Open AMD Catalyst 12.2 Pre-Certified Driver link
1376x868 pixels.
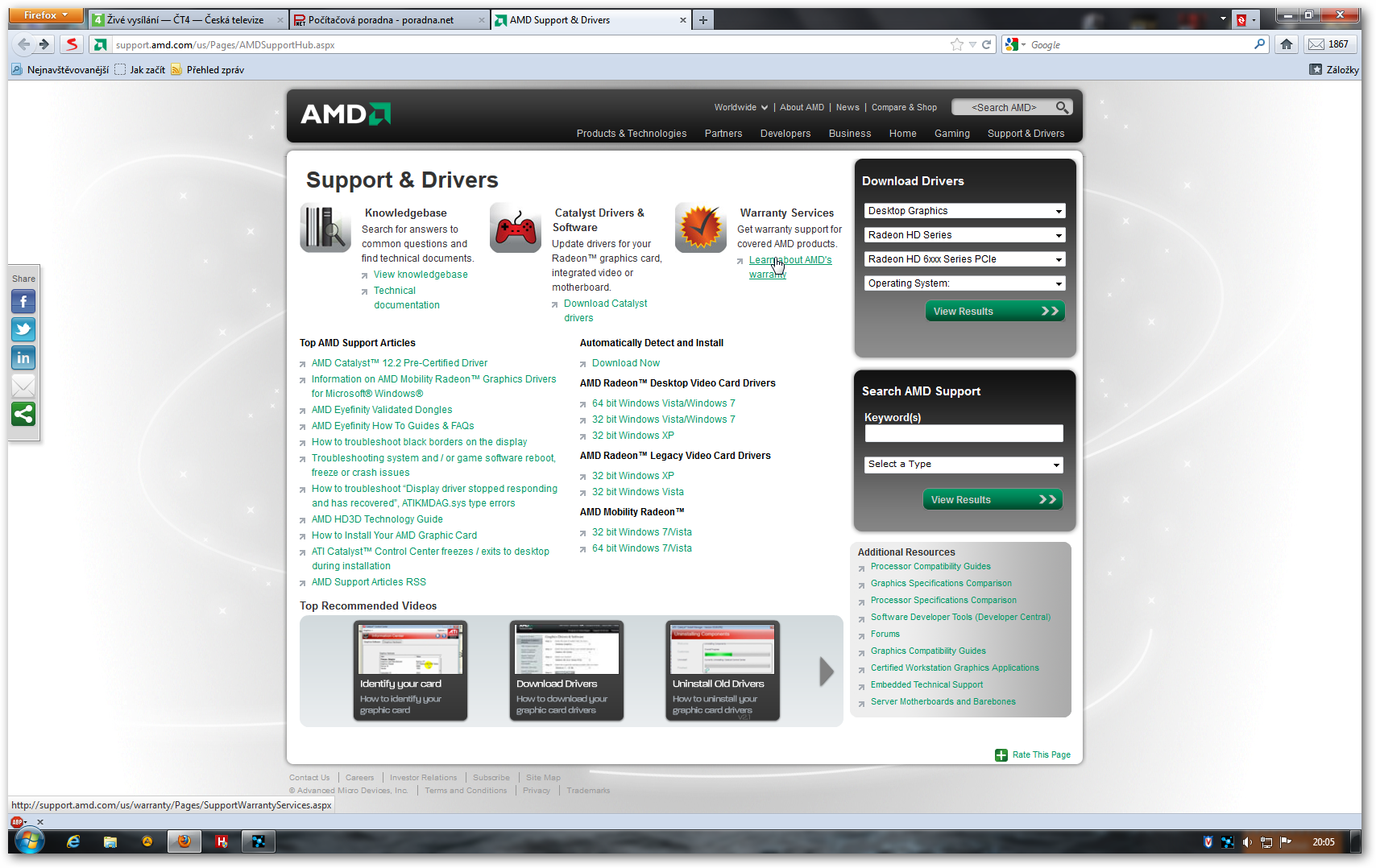coord(400,363)
